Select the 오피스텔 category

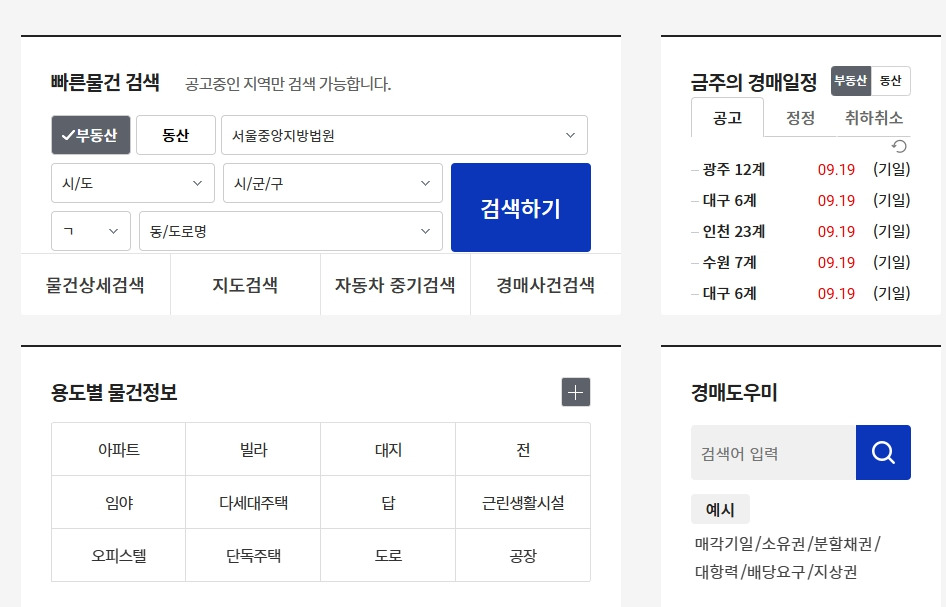(119, 556)
